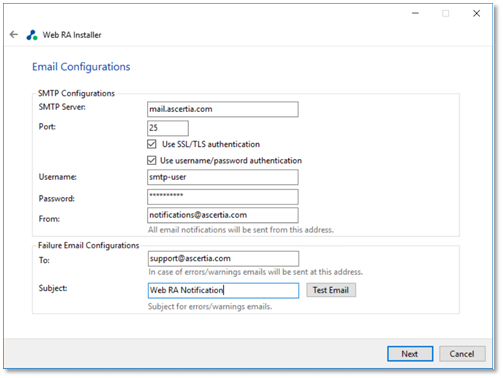Click the Test Email button
The width and height of the screenshot is (503, 378).
pyautogui.click(x=331, y=290)
